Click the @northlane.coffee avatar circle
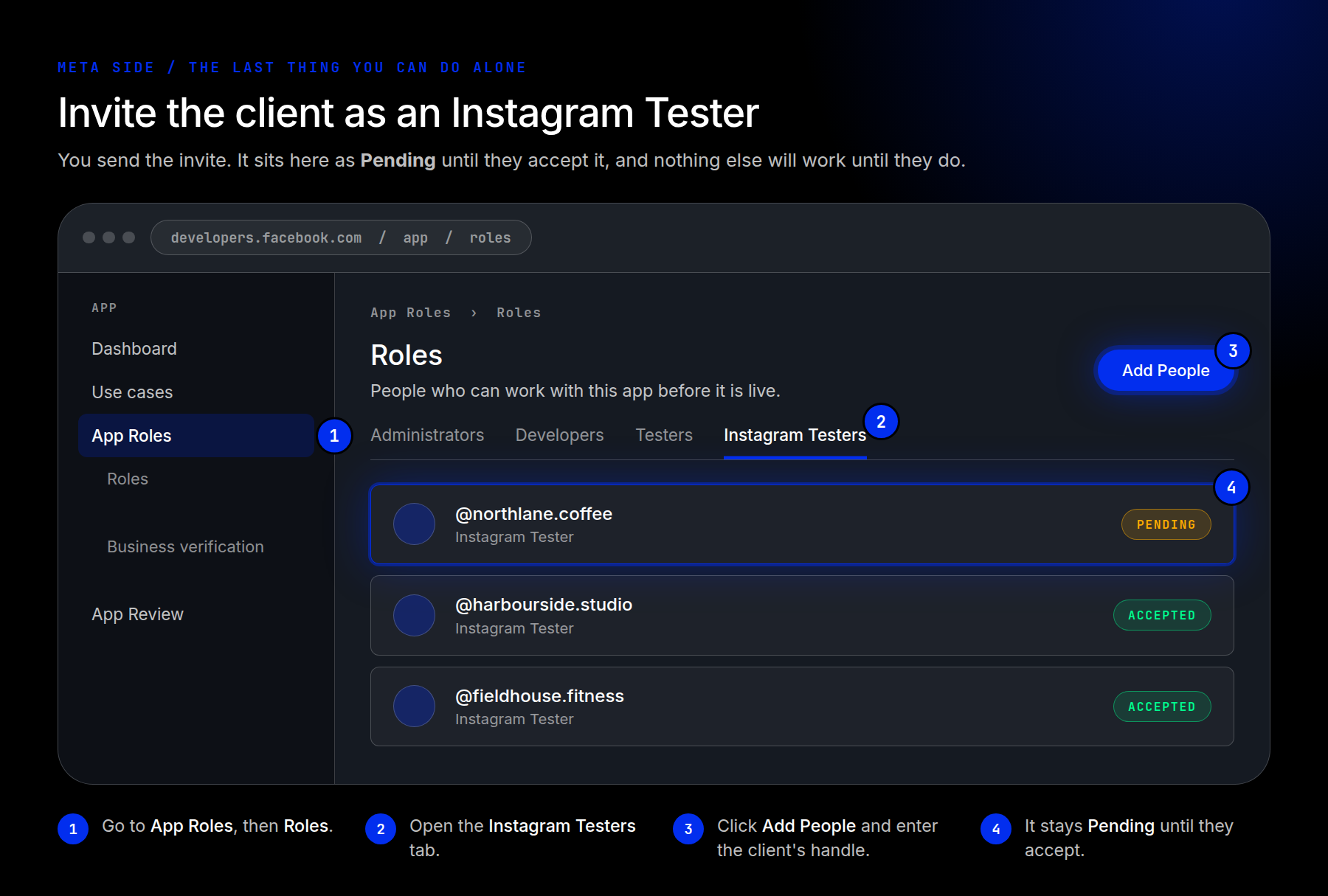 414,524
